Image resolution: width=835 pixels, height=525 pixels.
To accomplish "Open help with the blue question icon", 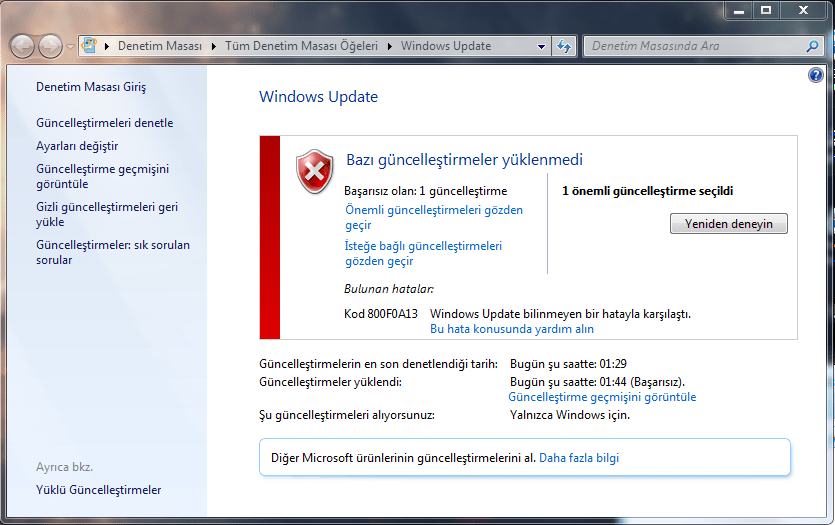I will (x=815, y=75).
